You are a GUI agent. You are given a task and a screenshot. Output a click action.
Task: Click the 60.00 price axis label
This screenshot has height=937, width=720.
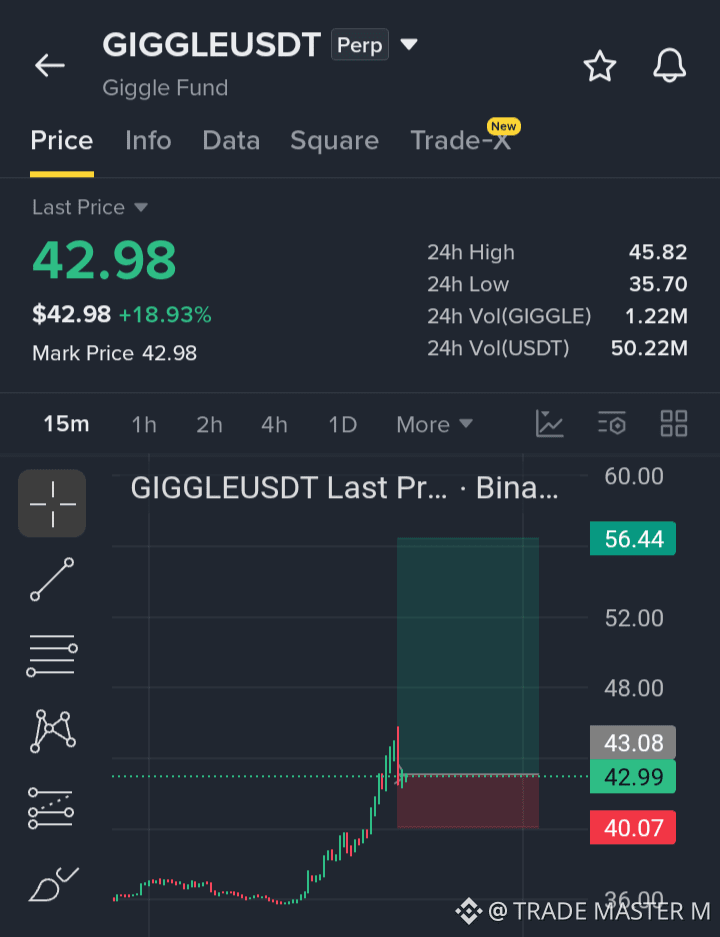[x=634, y=476]
